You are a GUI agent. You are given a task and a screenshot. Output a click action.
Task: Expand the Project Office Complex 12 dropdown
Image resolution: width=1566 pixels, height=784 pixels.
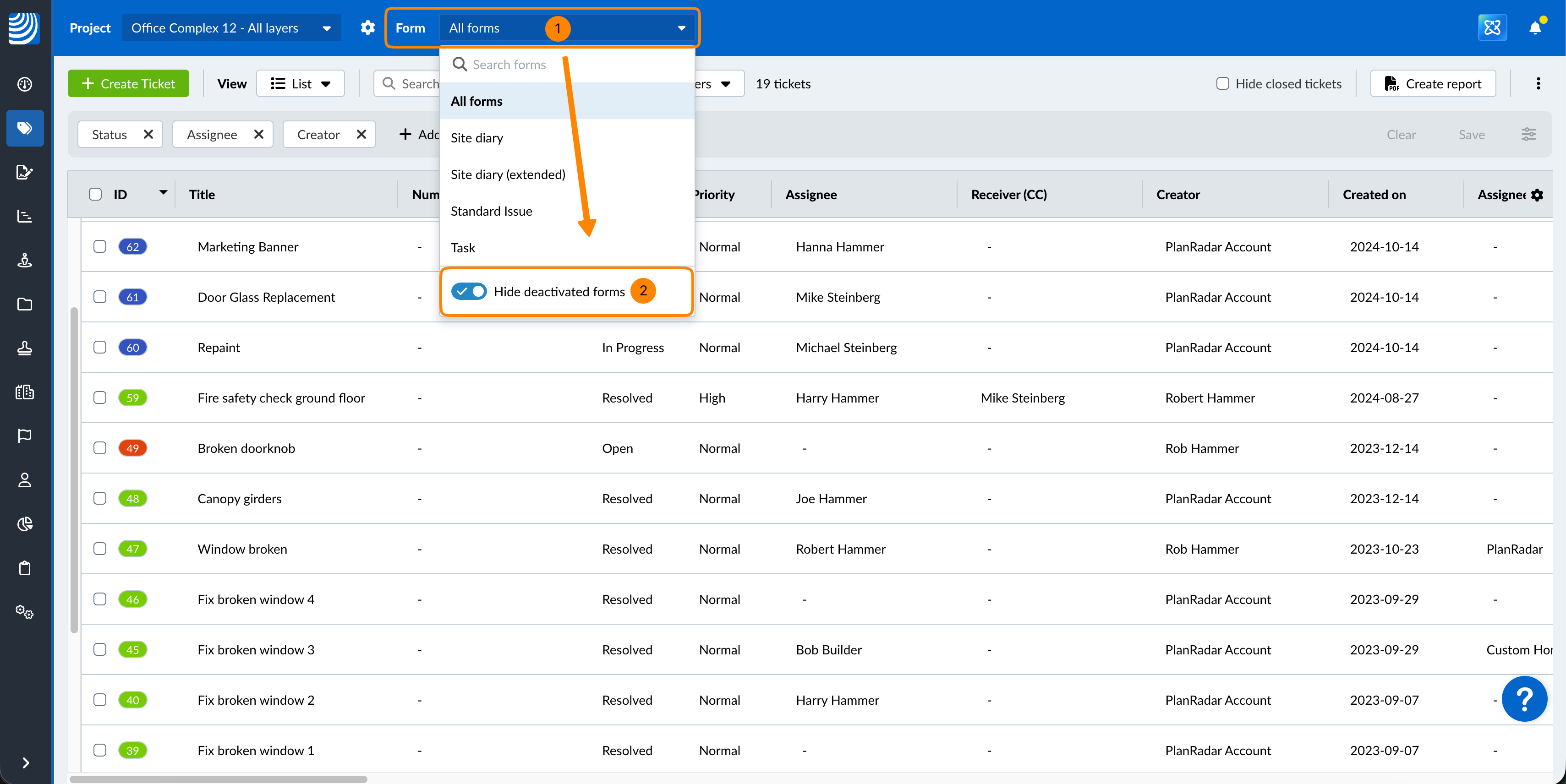tap(231, 28)
